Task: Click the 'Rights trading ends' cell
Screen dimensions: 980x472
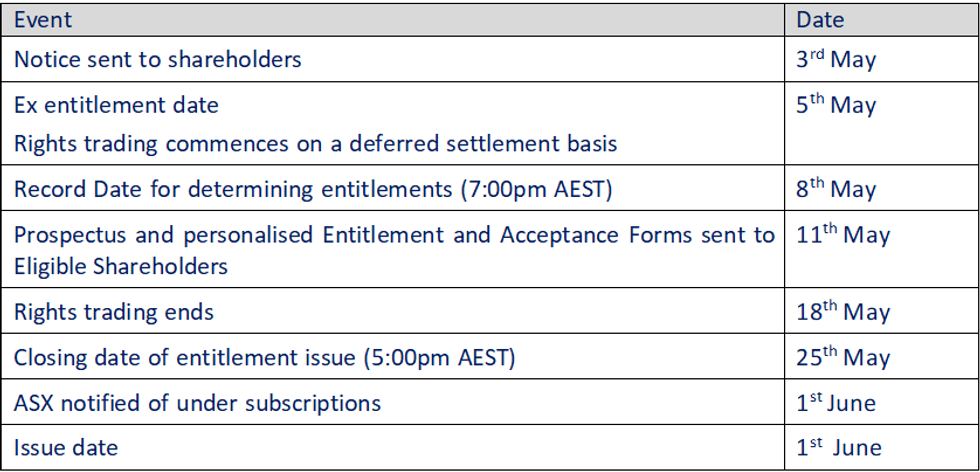Action: 114,312
